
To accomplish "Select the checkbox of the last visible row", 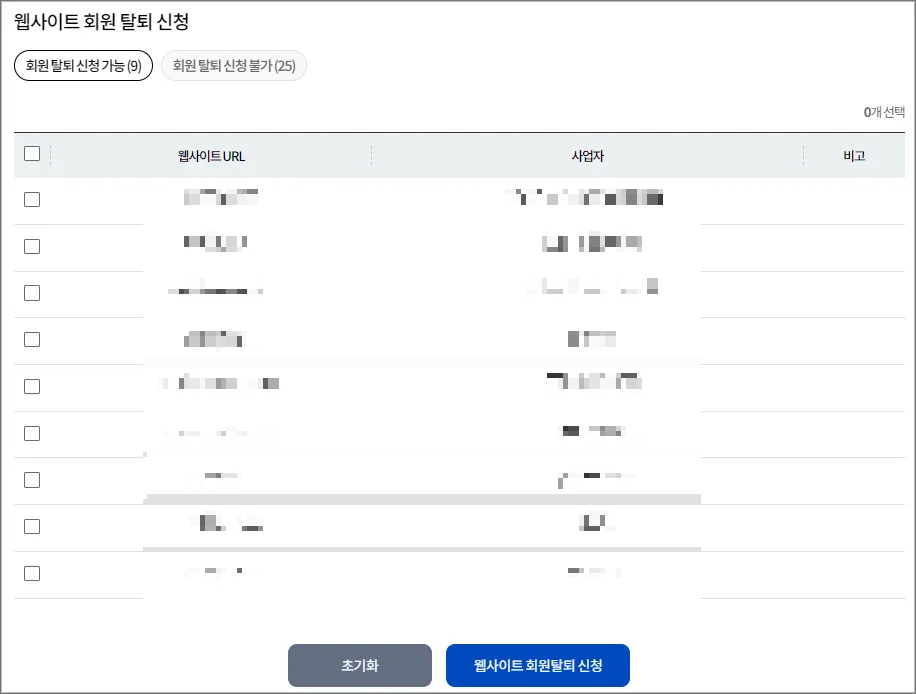I will [x=31, y=575].
